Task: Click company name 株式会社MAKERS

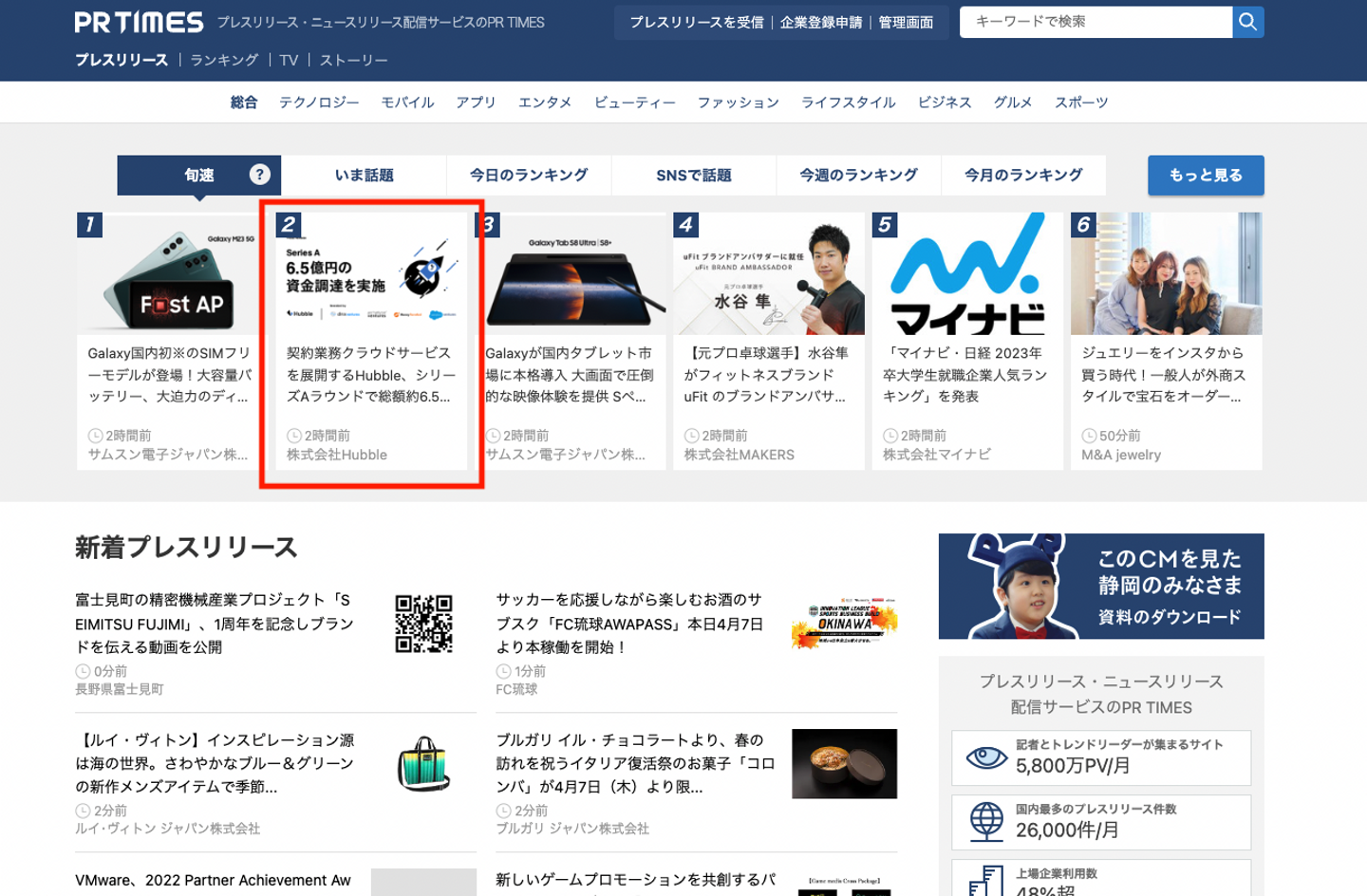Action: (x=740, y=455)
